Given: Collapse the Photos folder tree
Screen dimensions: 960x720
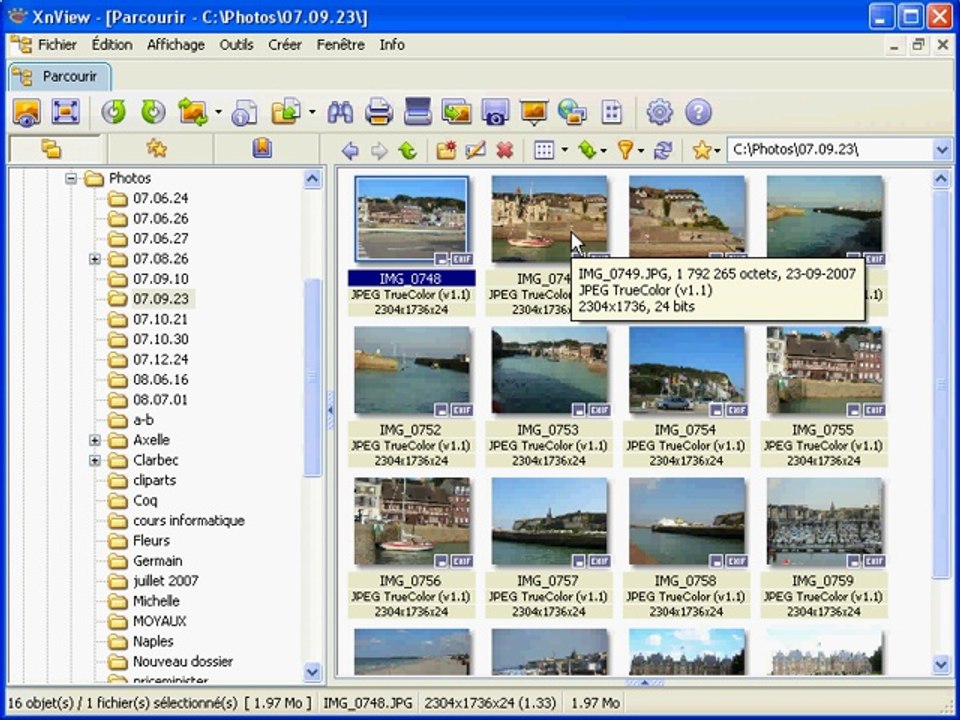Looking at the screenshot, I should pos(71,179).
